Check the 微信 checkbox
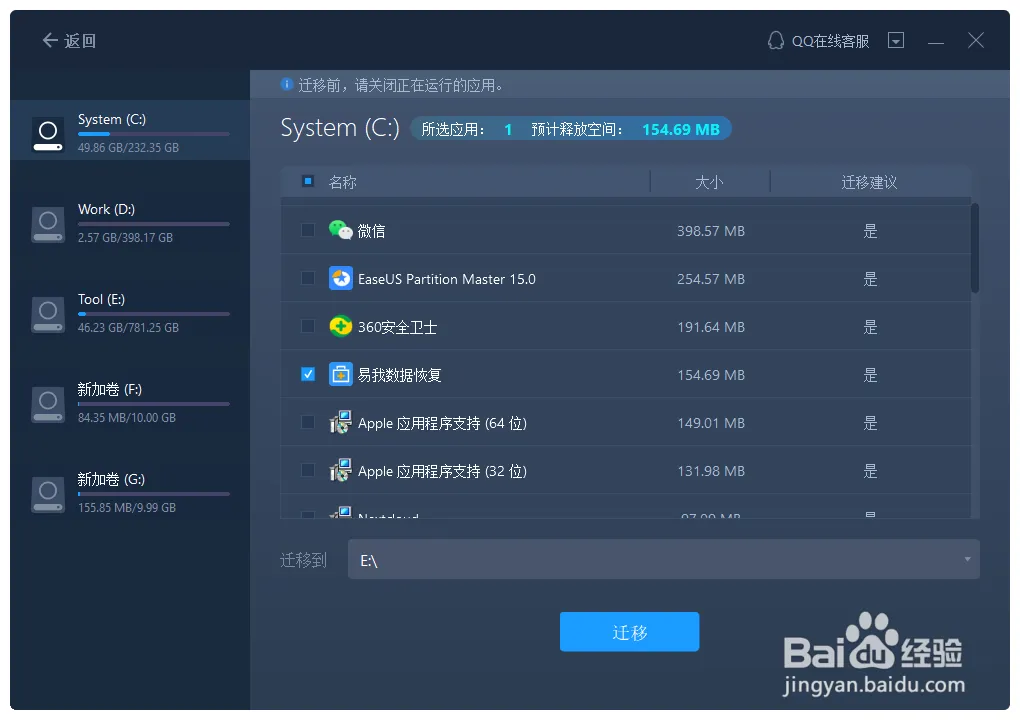 [307, 230]
